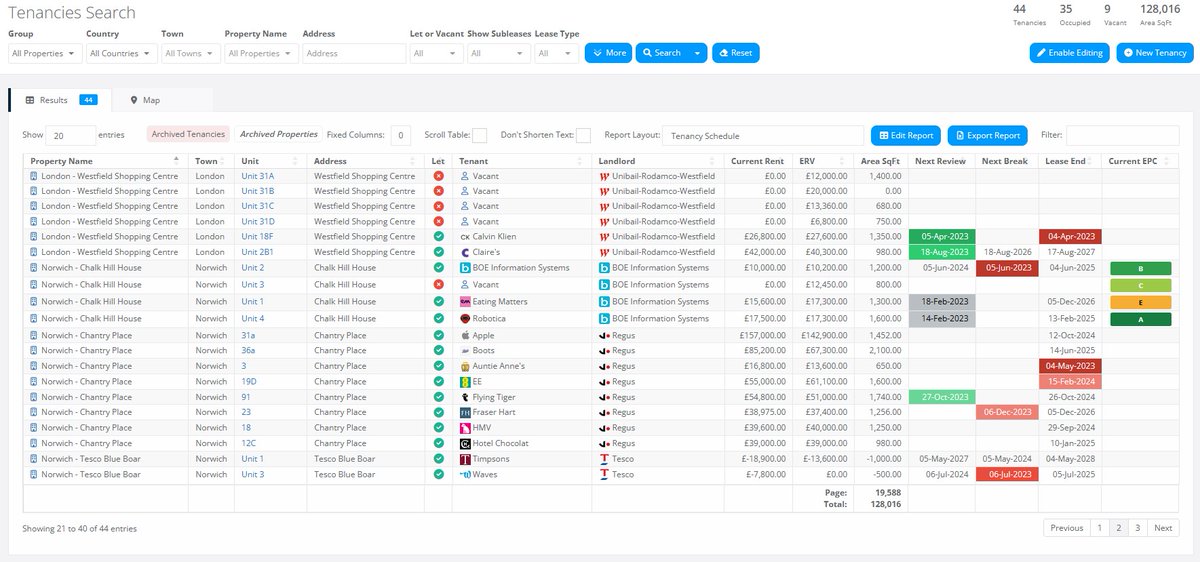This screenshot has height=562, width=1200.
Task: Click the Fixed Columns number field
Action: click(x=400, y=135)
